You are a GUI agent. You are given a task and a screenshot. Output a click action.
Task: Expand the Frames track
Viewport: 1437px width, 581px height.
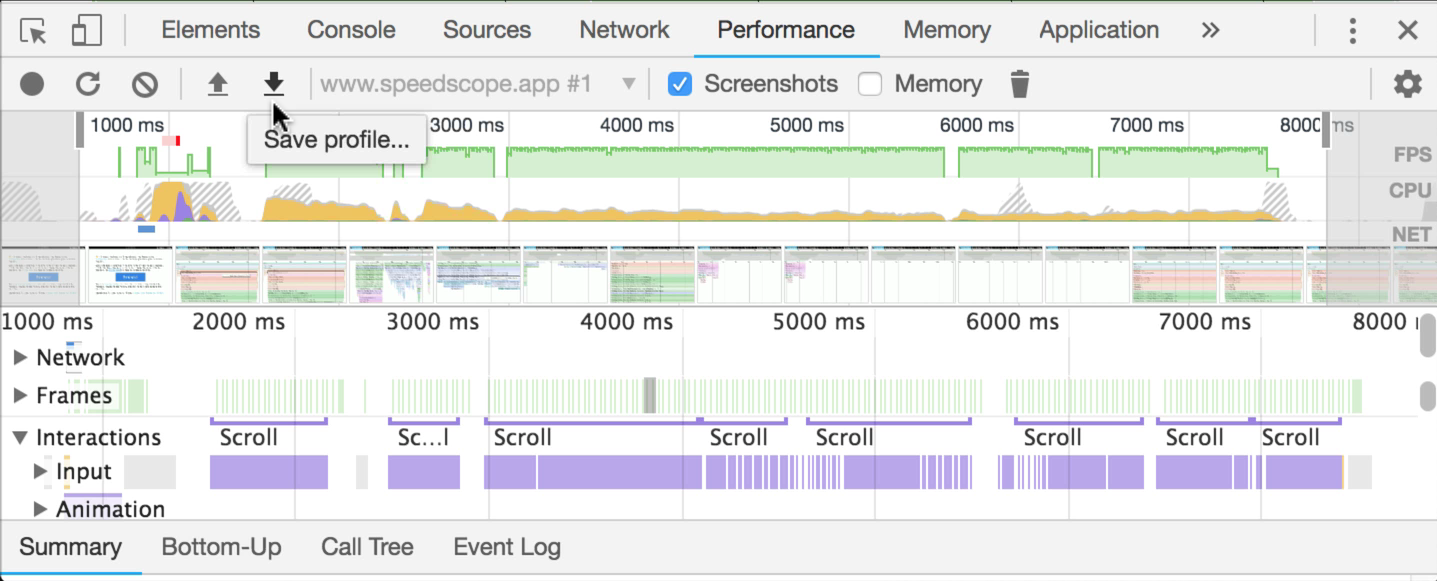pos(20,395)
